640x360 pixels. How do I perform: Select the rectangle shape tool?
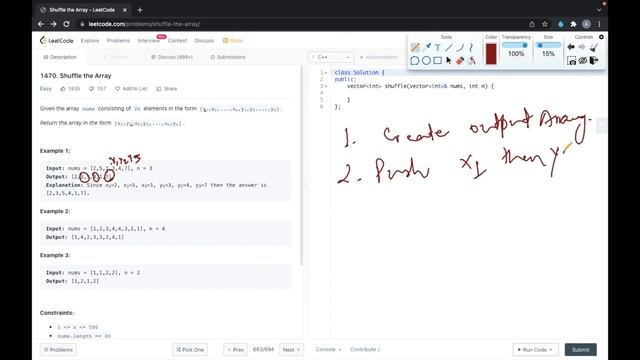pos(438,60)
